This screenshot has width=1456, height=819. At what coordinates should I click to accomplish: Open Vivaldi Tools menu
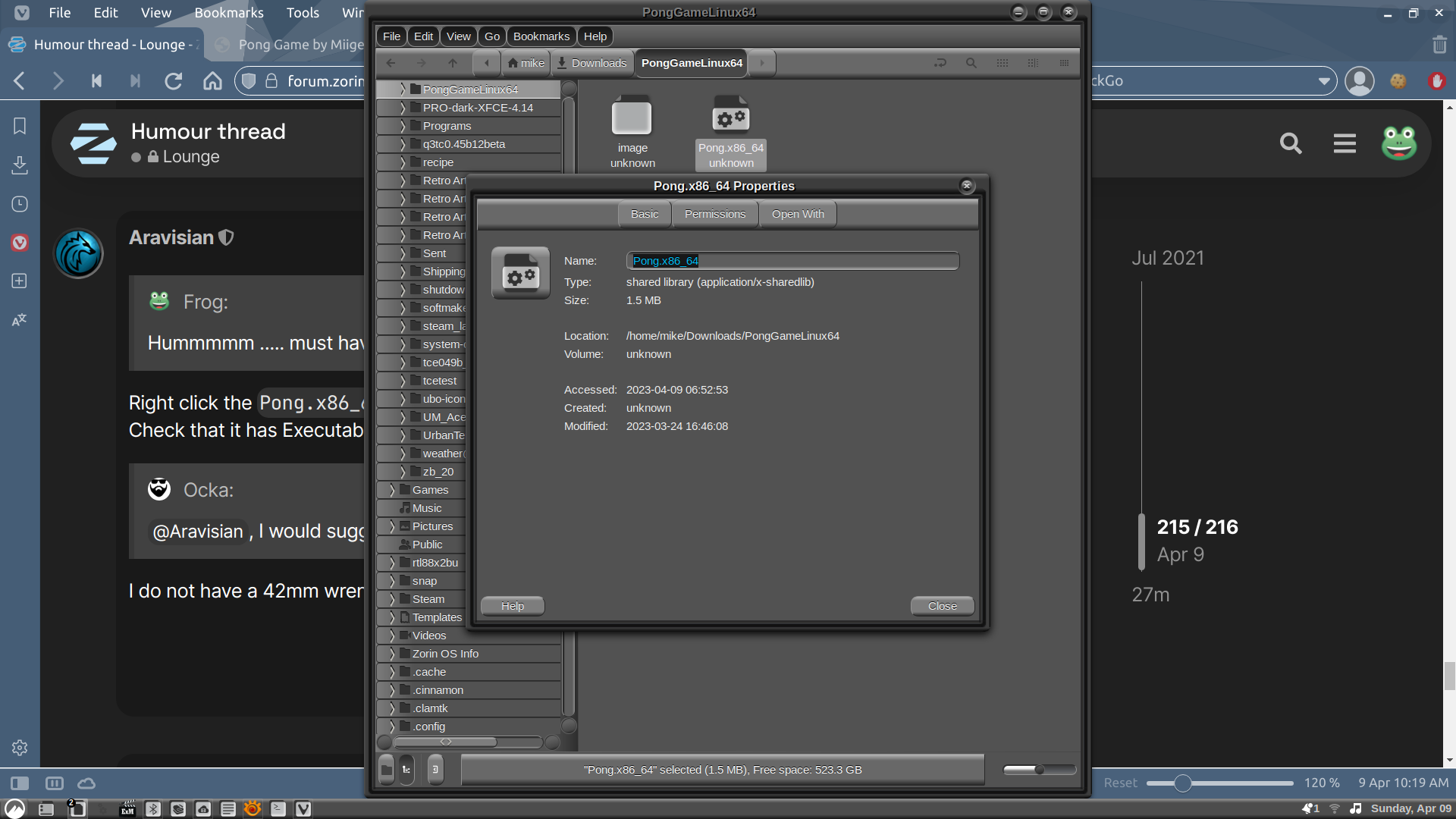point(303,13)
